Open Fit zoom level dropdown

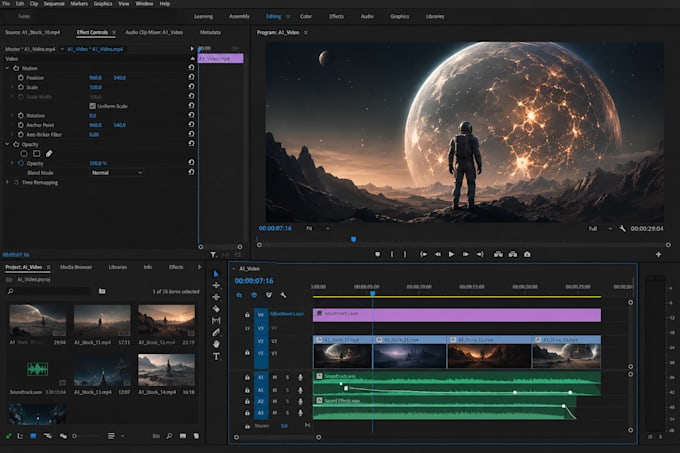(318, 228)
